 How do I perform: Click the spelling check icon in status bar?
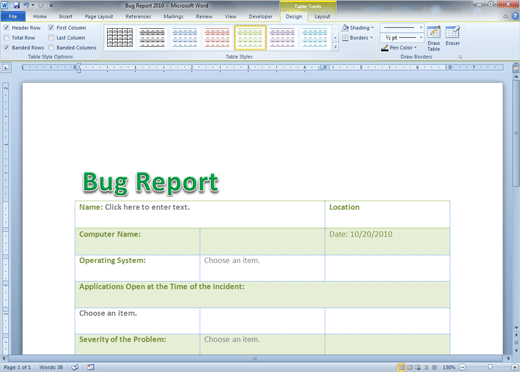tap(75, 367)
